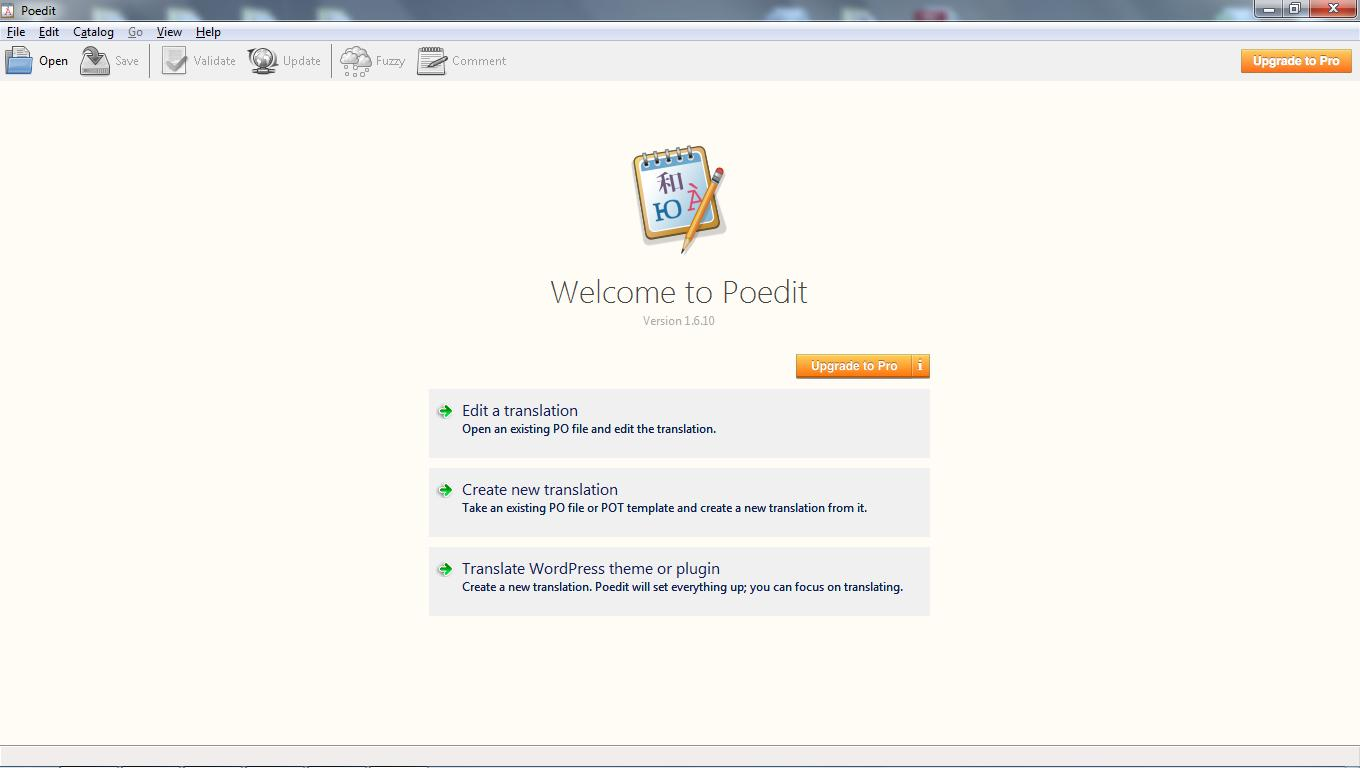Click 'Open an existing PO file and edit' description

tap(589, 429)
